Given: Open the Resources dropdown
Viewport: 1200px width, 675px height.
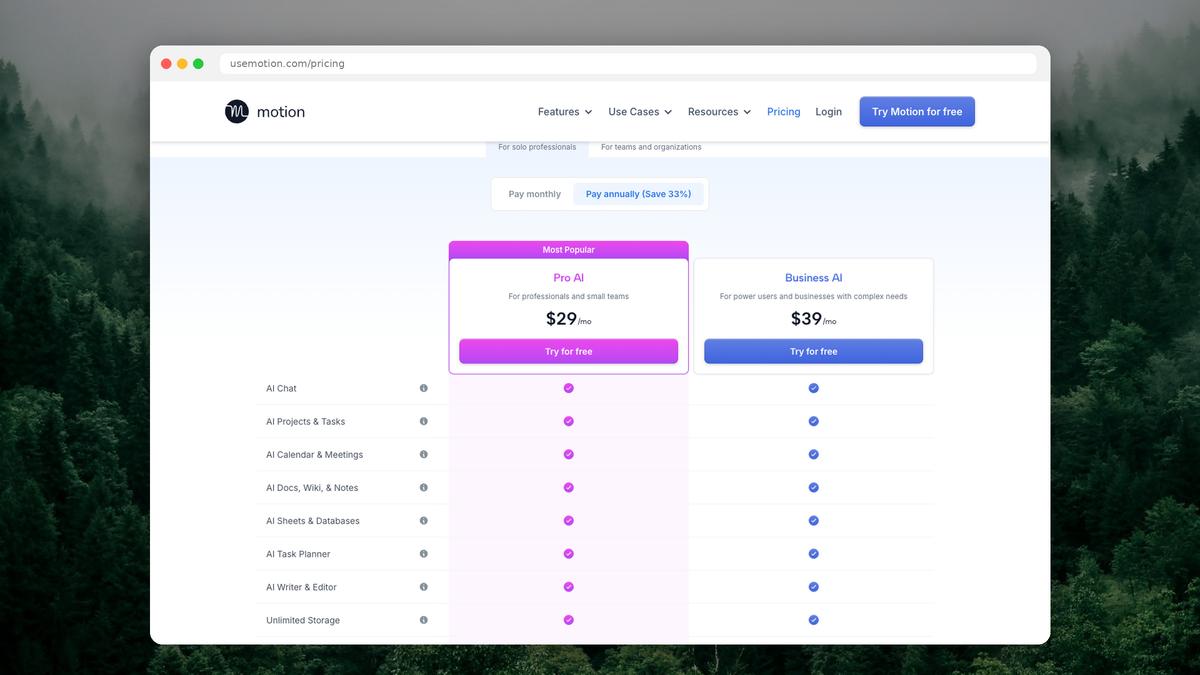Looking at the screenshot, I should (x=718, y=111).
